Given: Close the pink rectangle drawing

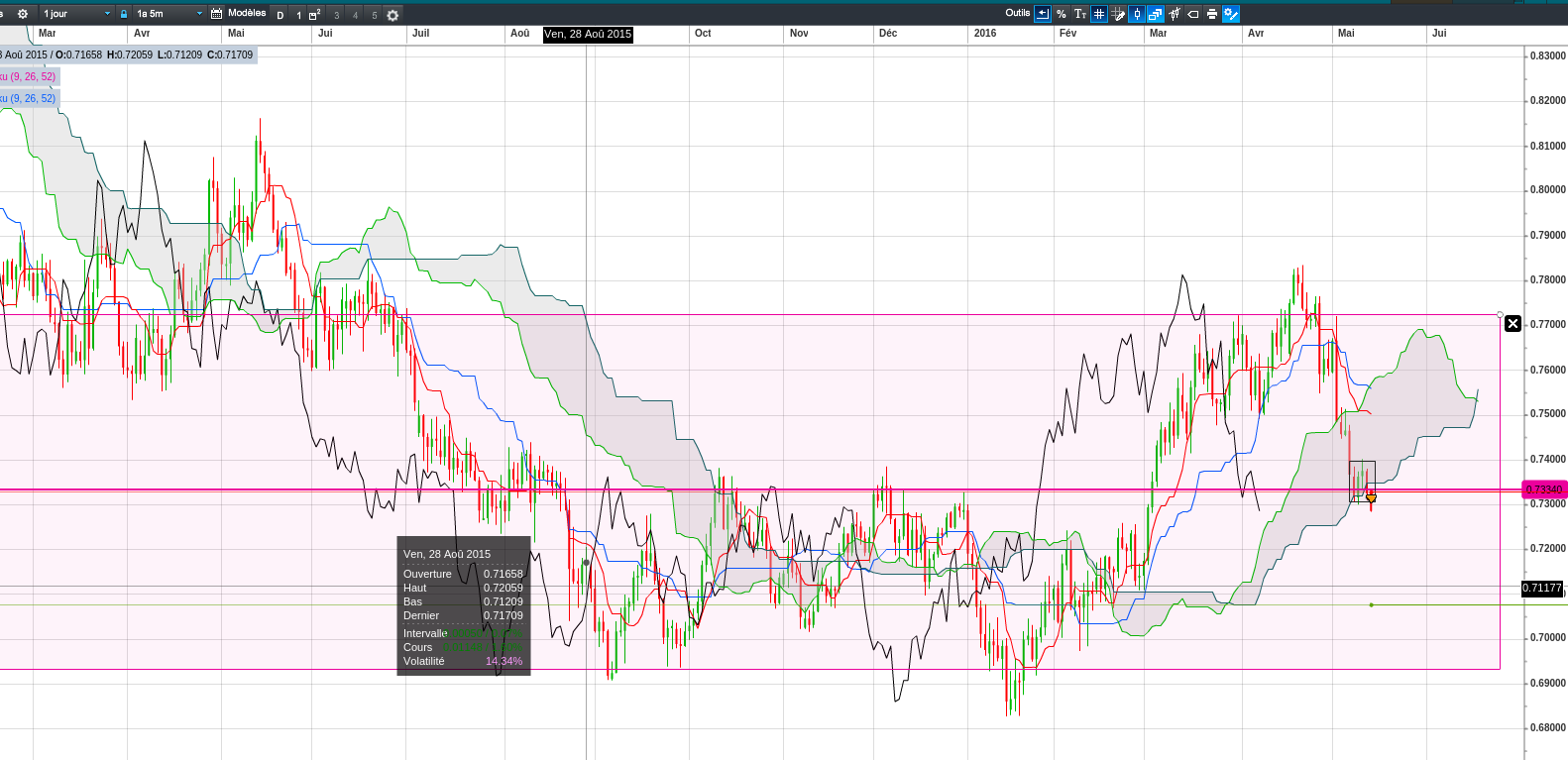Looking at the screenshot, I should [1512, 324].
